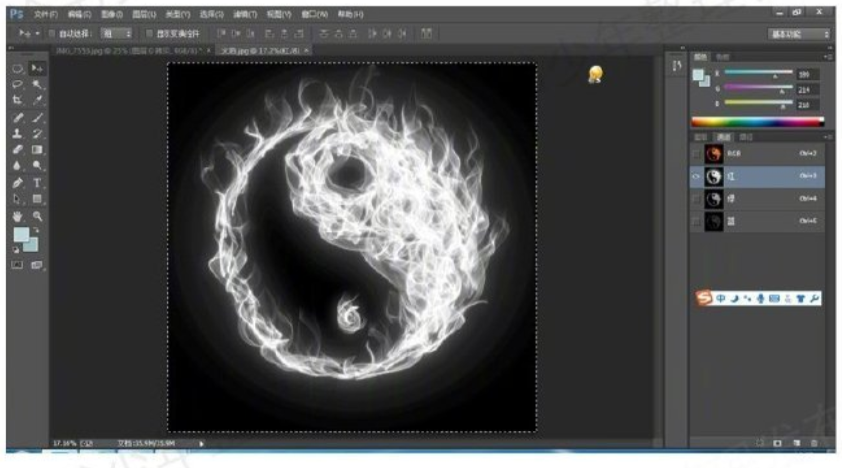Click the create new channel button

tap(796, 442)
